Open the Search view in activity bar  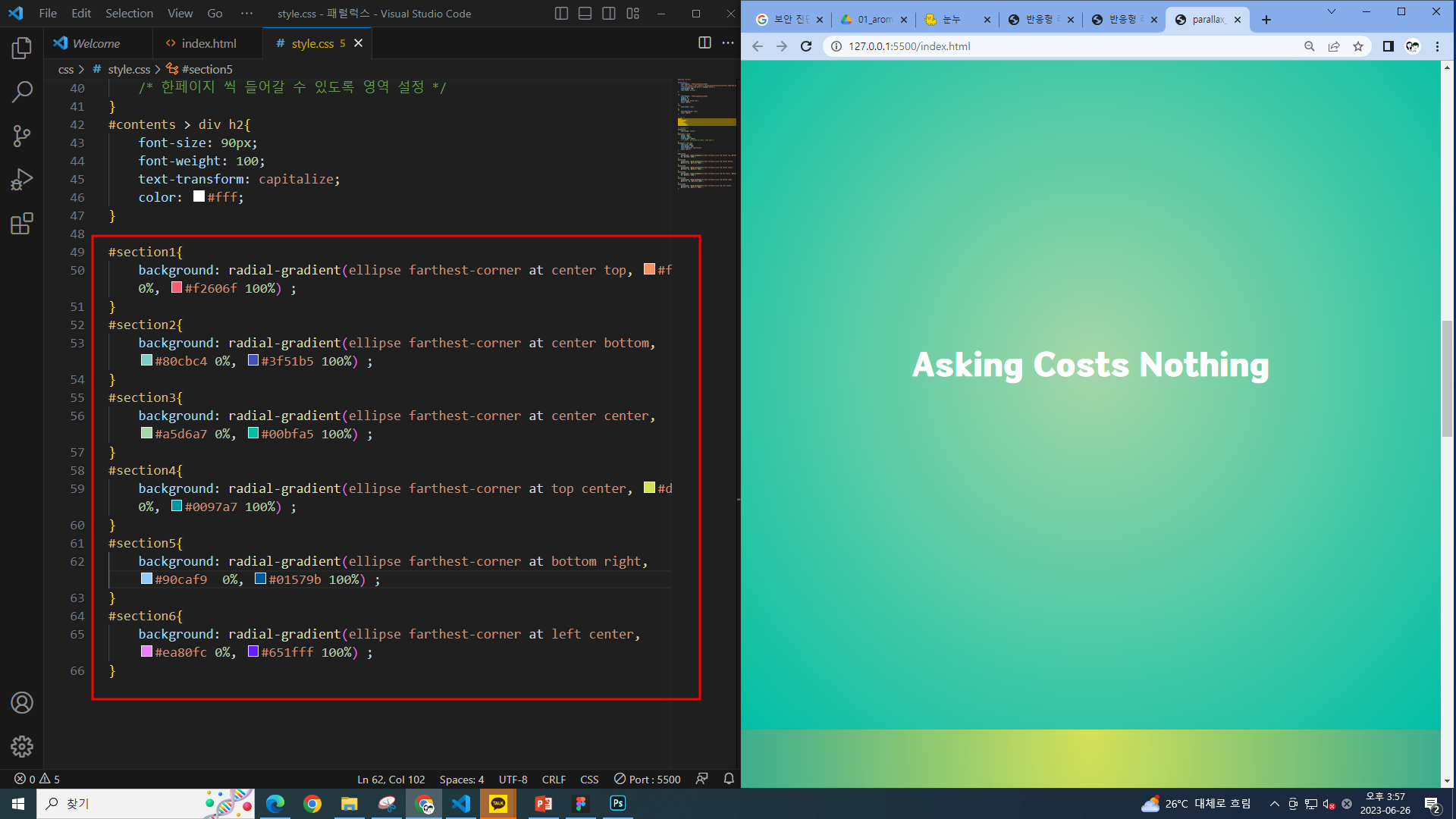pyautogui.click(x=22, y=93)
